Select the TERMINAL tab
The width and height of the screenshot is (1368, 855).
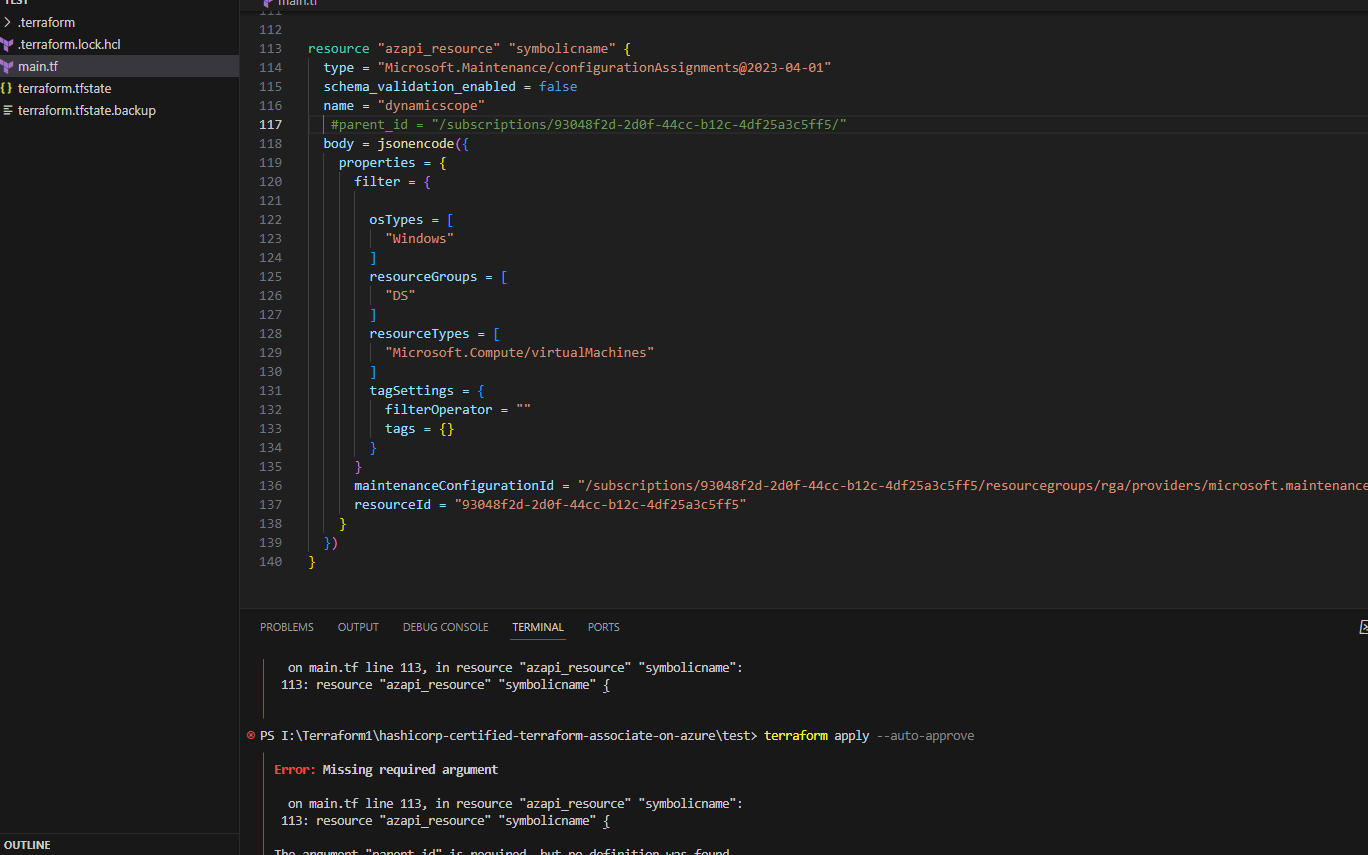(x=538, y=627)
